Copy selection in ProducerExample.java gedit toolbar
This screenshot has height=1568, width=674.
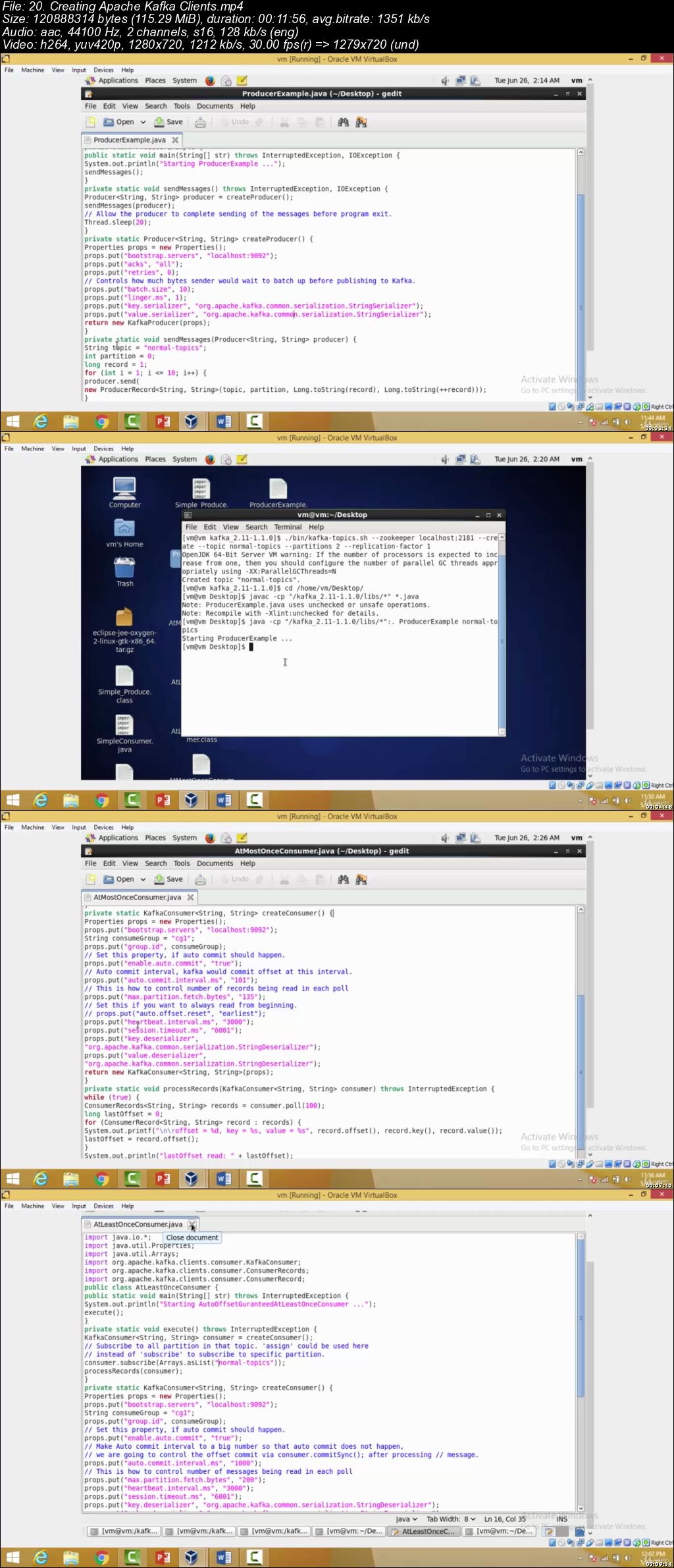[302, 122]
